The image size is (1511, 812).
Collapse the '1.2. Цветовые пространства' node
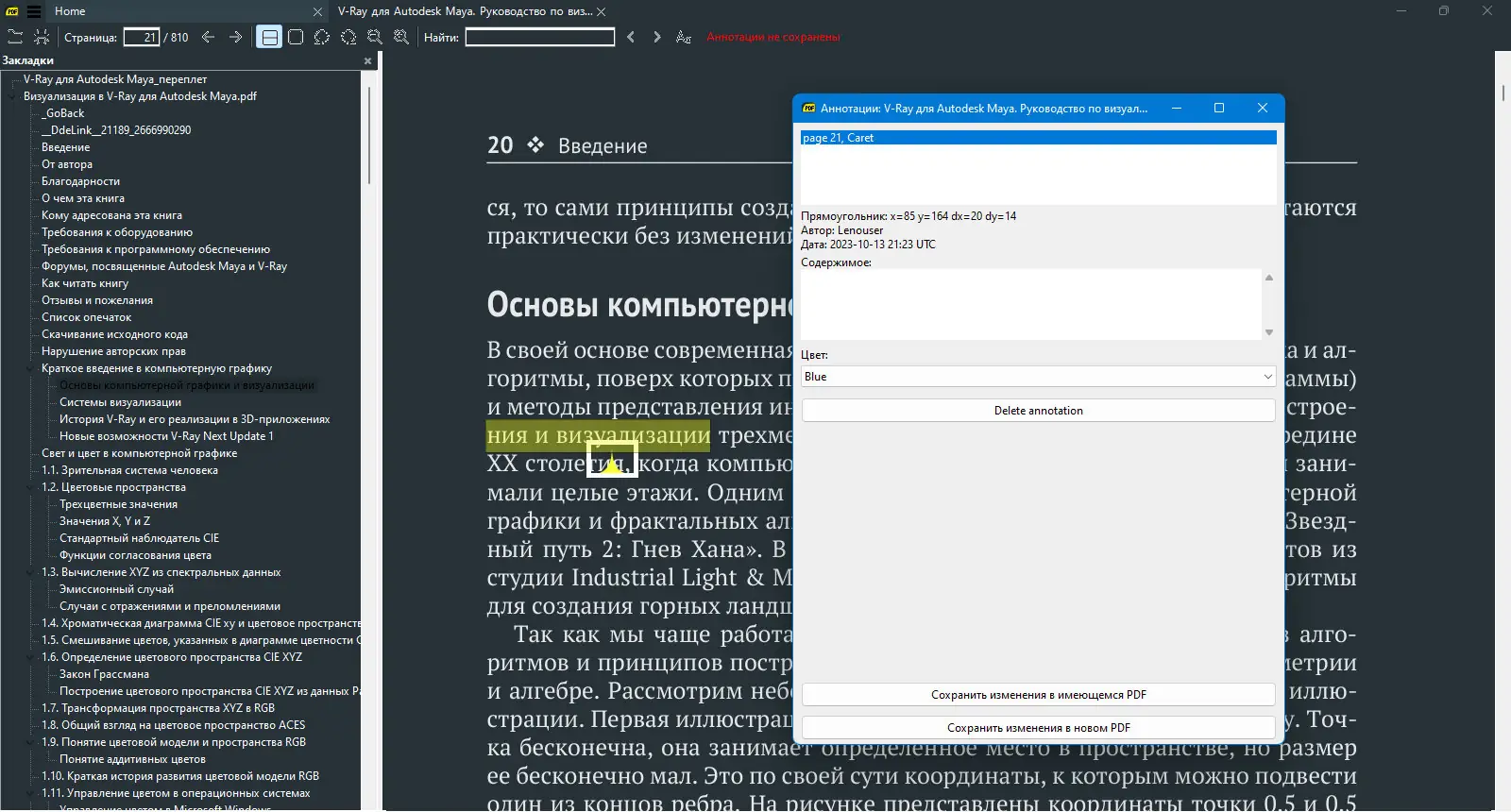coord(31,487)
